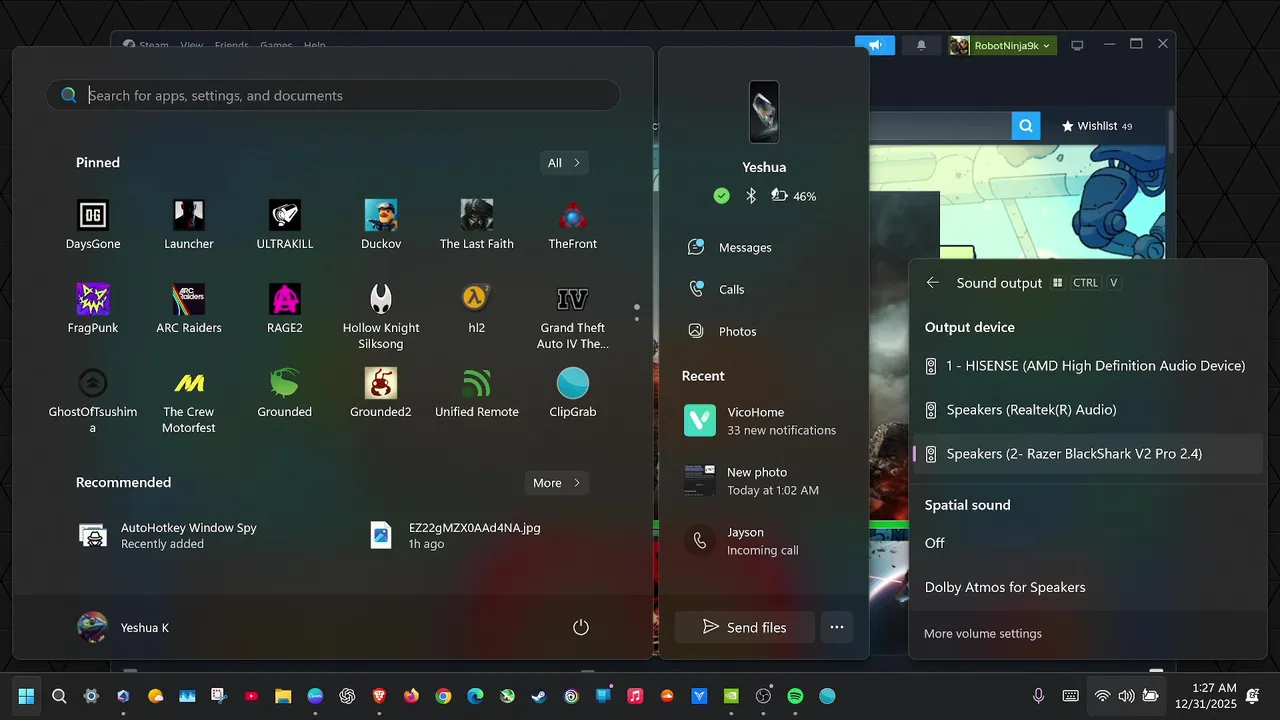
Task: Open EZ22gMZX0AAd4NA.jpg recommended file
Action: click(x=457, y=536)
